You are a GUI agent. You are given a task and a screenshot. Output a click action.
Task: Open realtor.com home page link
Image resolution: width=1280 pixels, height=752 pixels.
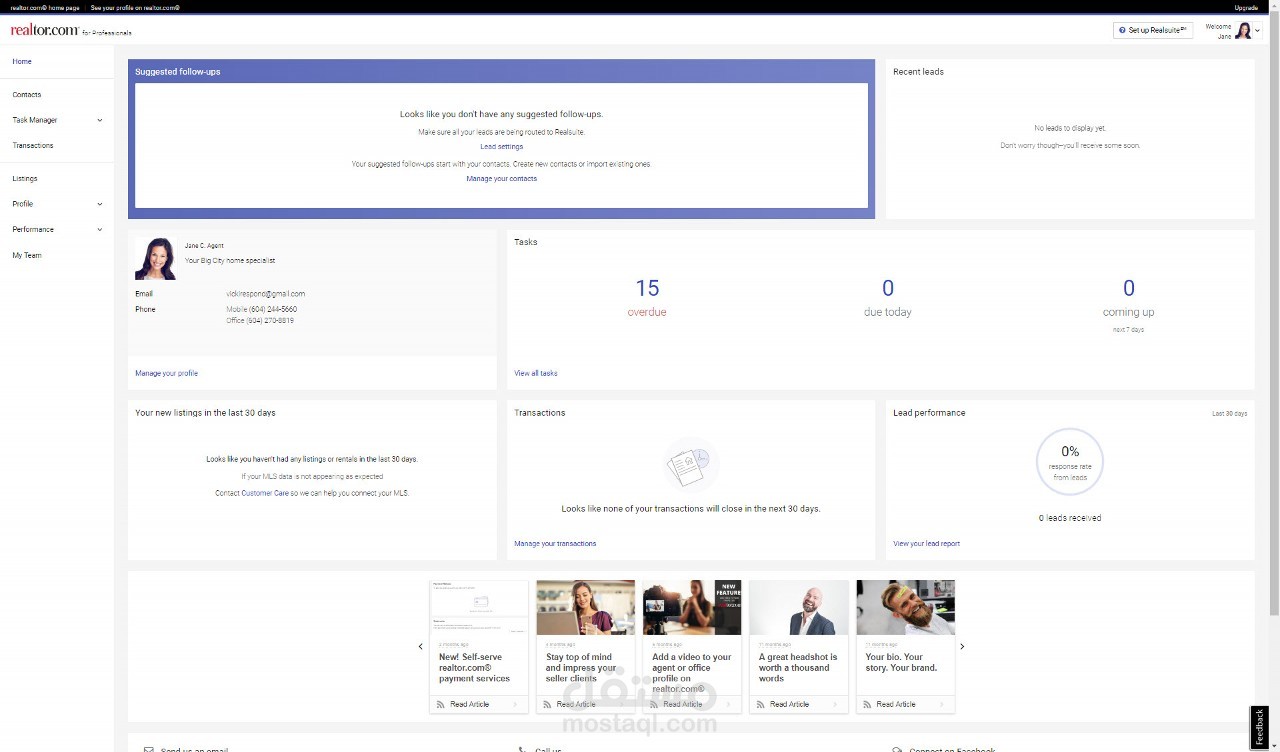(x=45, y=7)
